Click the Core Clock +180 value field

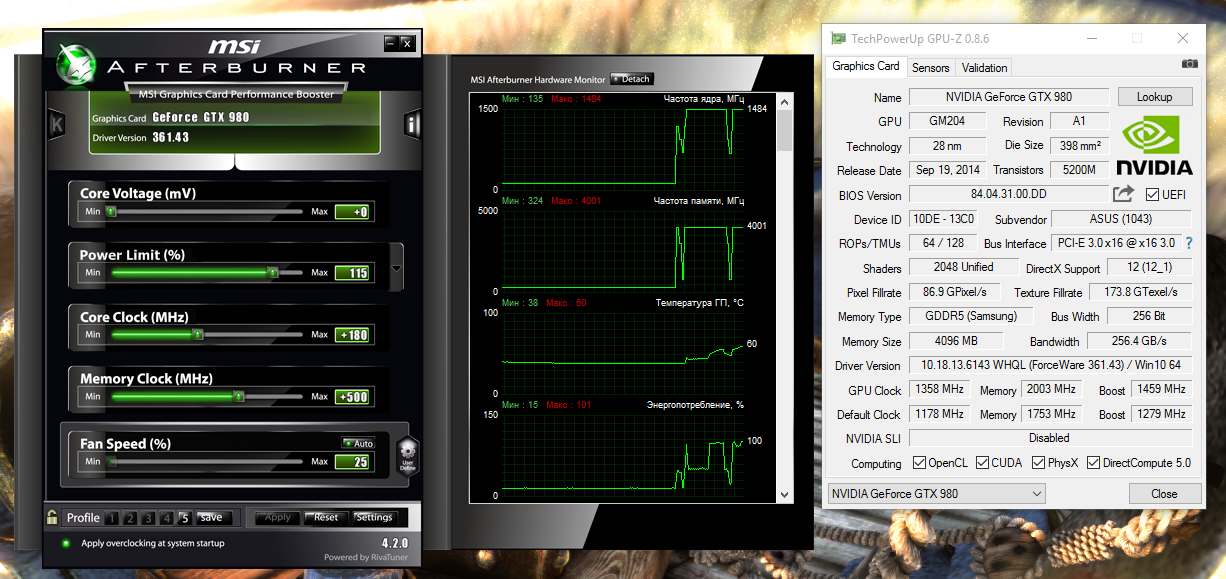coord(353,335)
